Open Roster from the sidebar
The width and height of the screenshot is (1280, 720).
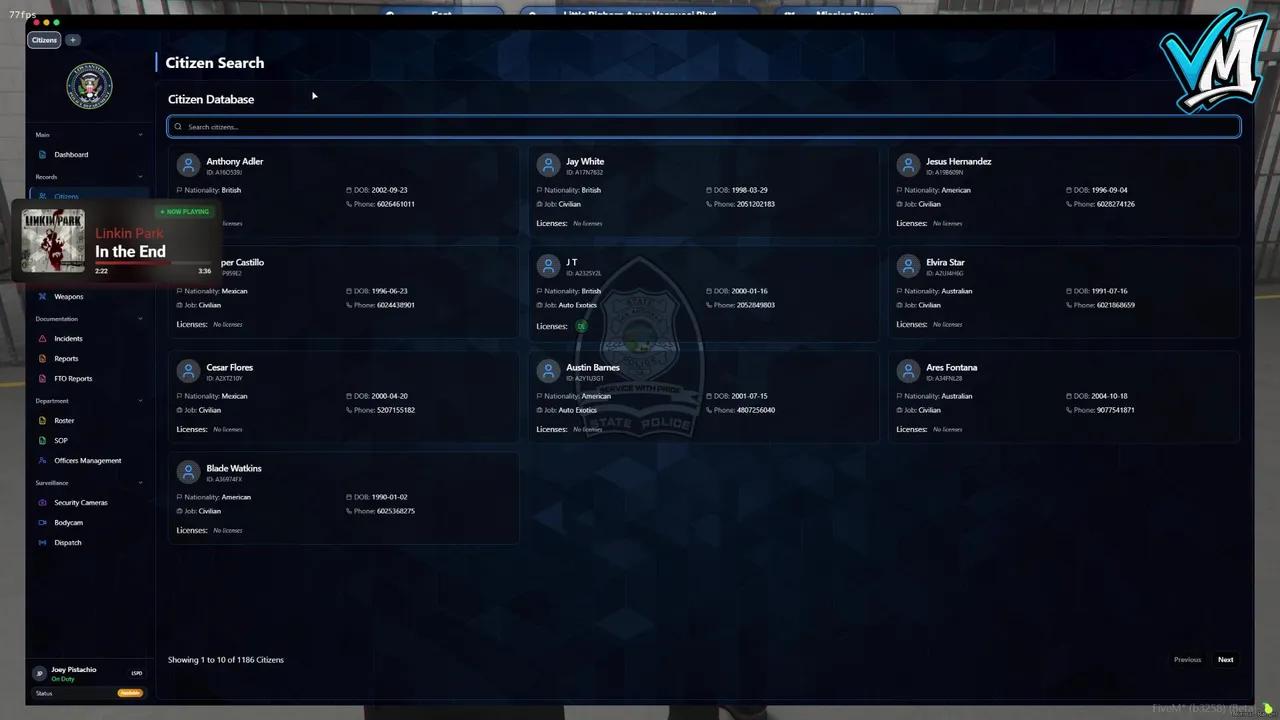[x=64, y=421]
